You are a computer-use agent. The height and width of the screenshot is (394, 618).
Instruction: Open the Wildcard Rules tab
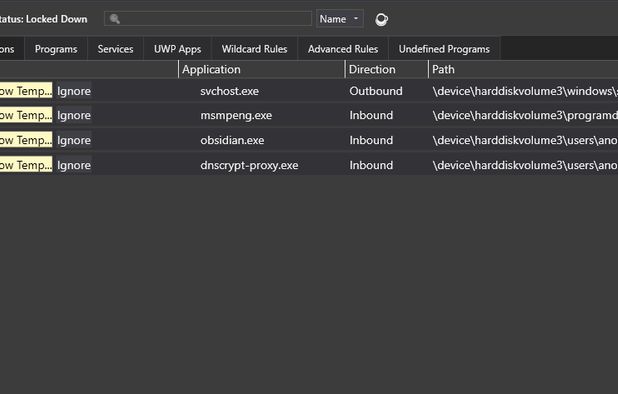point(255,49)
